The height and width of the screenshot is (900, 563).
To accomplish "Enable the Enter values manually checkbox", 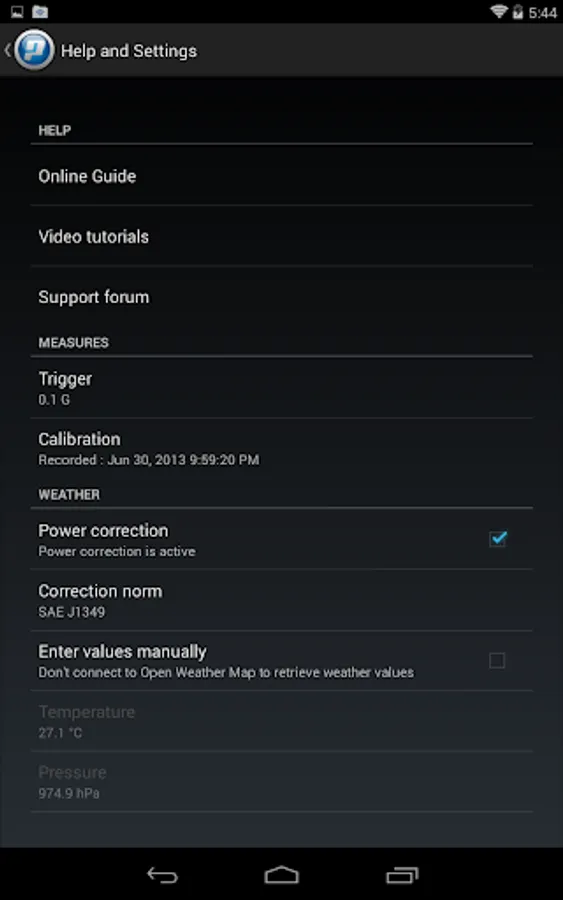I will click(x=497, y=661).
